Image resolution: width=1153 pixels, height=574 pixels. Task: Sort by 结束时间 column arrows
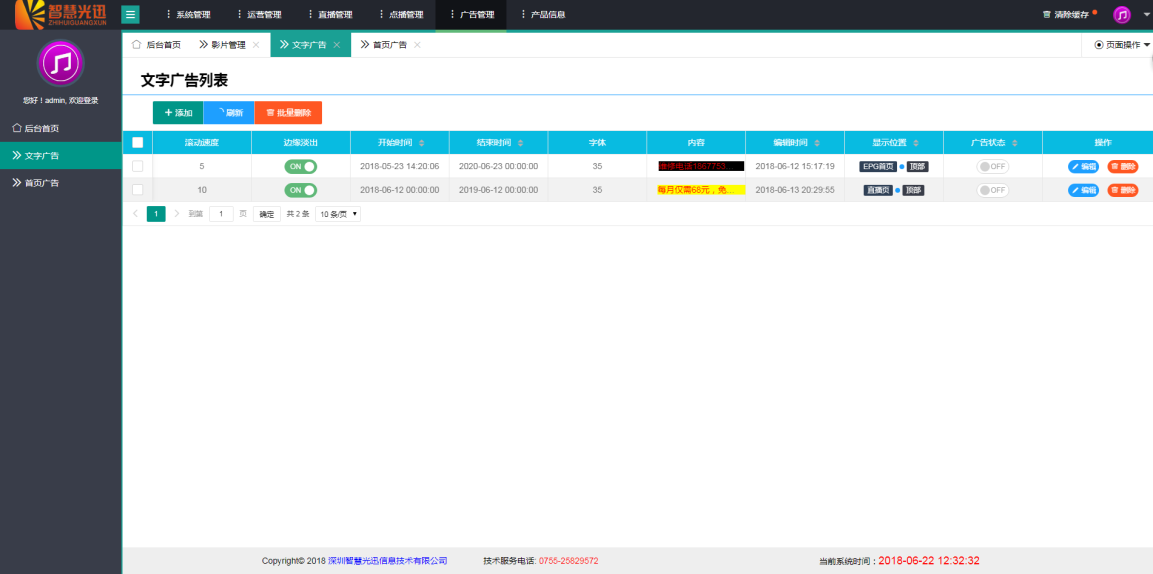521,143
